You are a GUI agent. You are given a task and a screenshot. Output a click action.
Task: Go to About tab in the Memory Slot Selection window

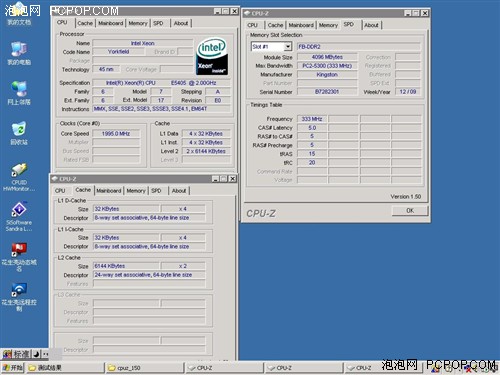(371, 25)
